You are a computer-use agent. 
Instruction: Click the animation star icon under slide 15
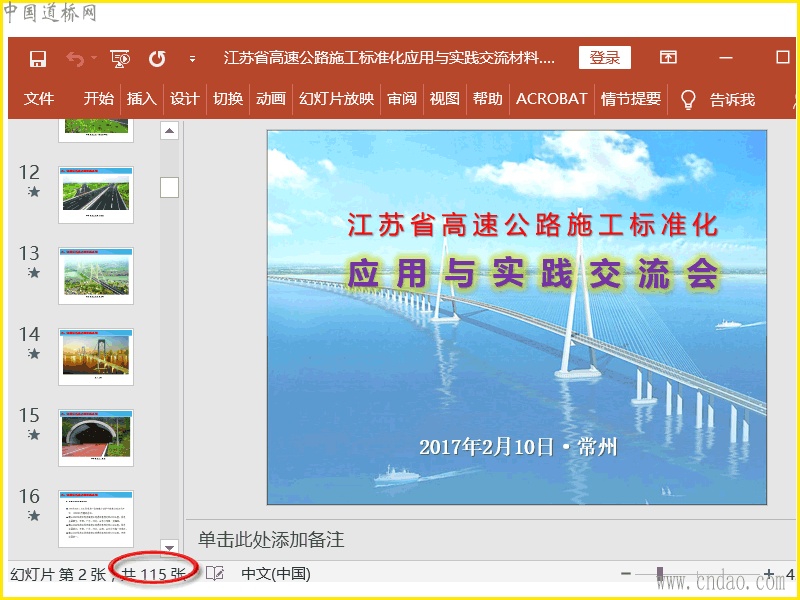[34, 435]
